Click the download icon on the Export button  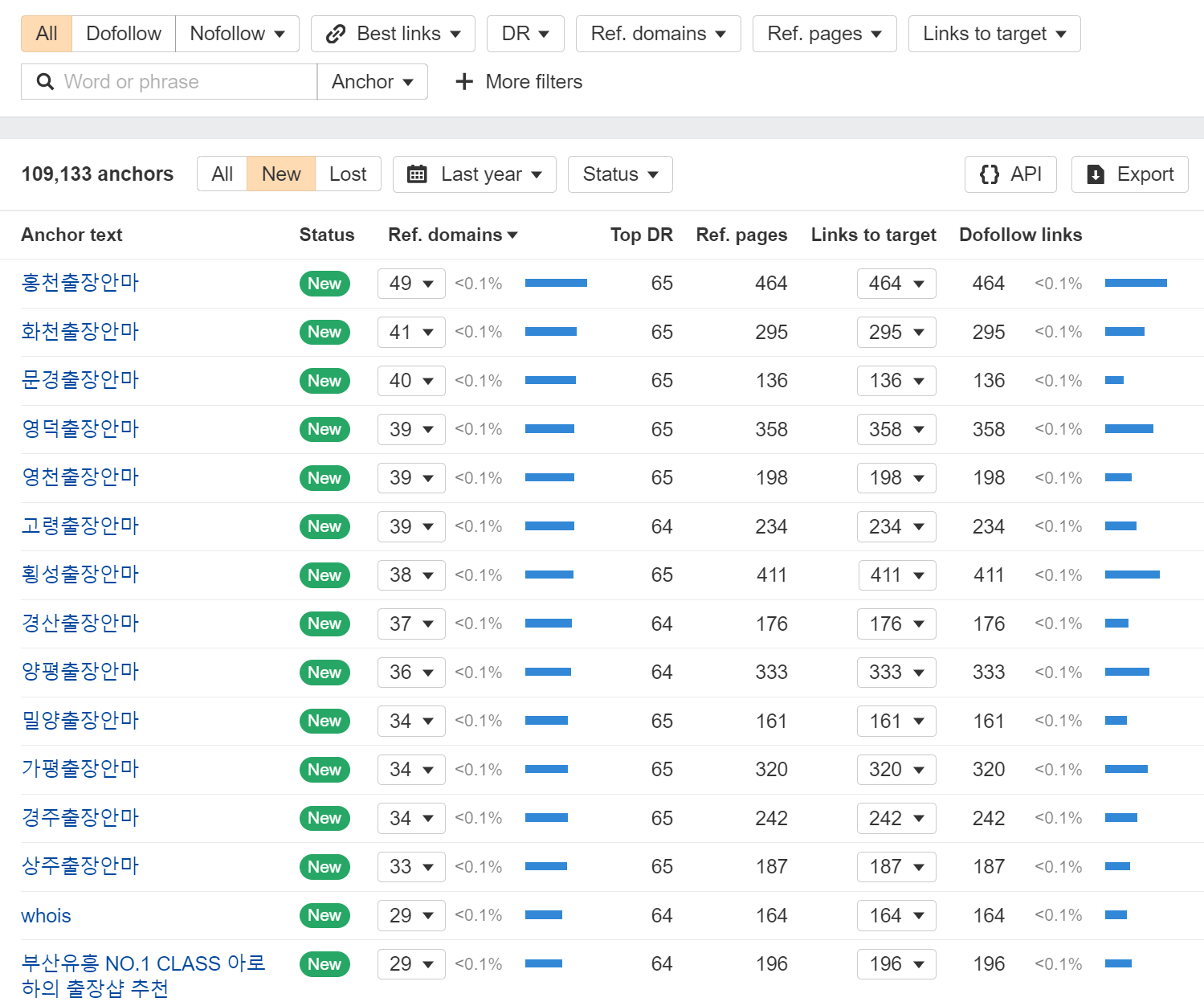click(x=1096, y=174)
